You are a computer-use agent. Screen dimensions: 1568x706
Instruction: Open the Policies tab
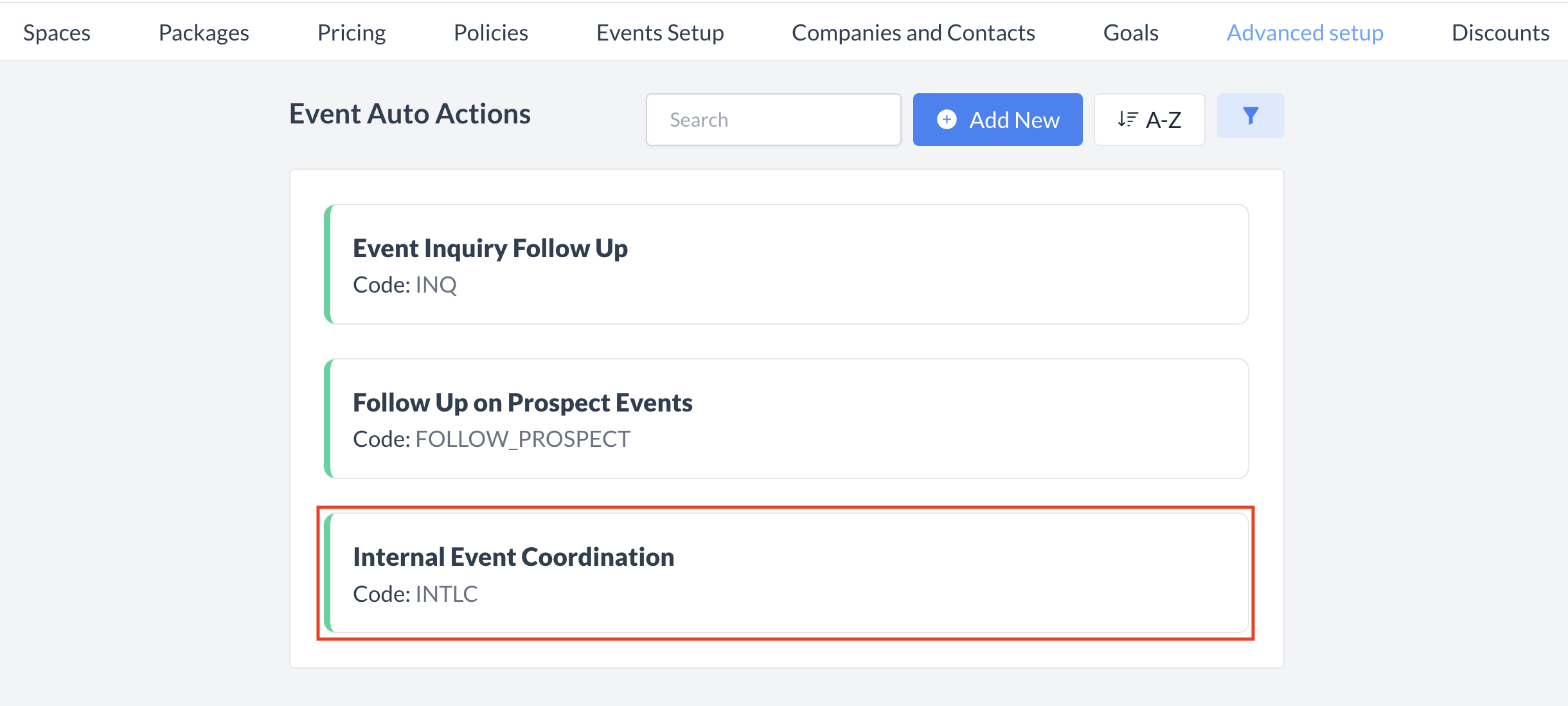pyautogui.click(x=491, y=33)
